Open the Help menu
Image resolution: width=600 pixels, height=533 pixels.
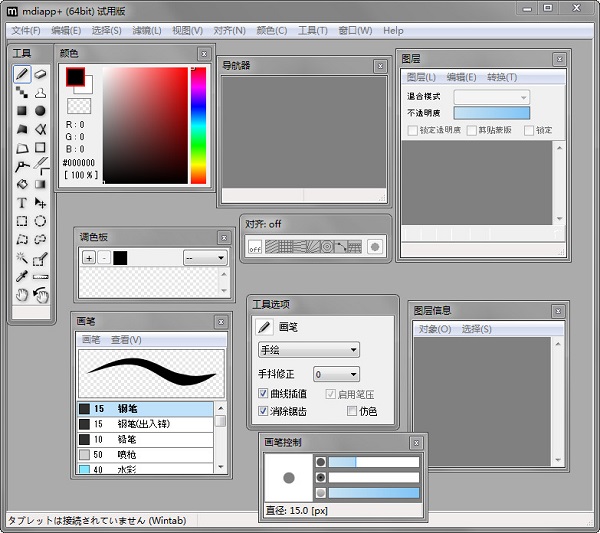[393, 31]
